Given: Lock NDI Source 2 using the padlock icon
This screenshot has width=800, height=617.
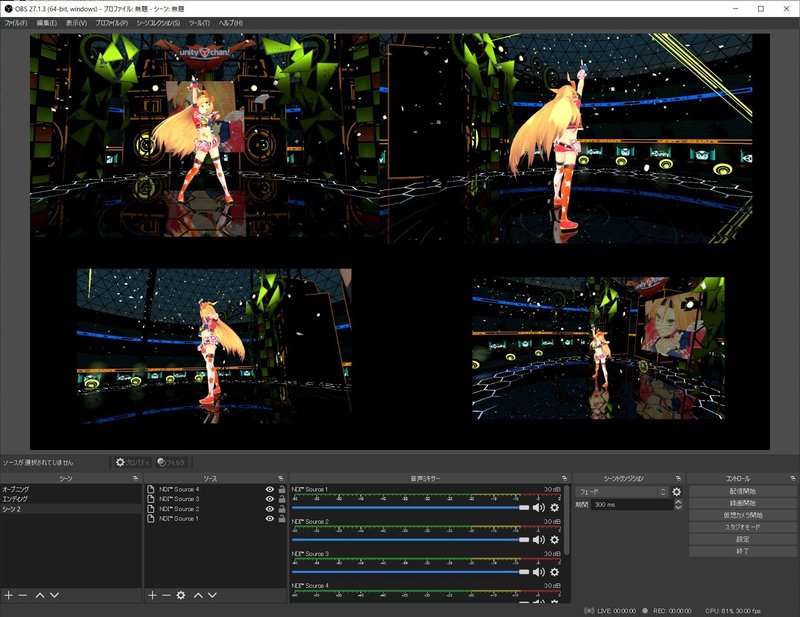Looking at the screenshot, I should 282,509.
